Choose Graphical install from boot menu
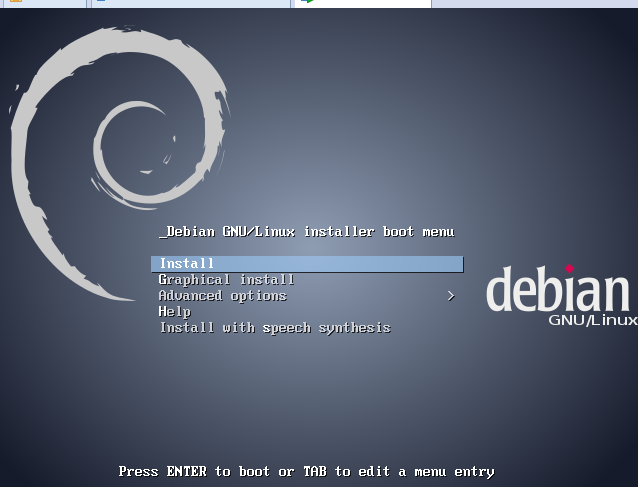Viewport: 638px width, 487px height. [x=227, y=280]
